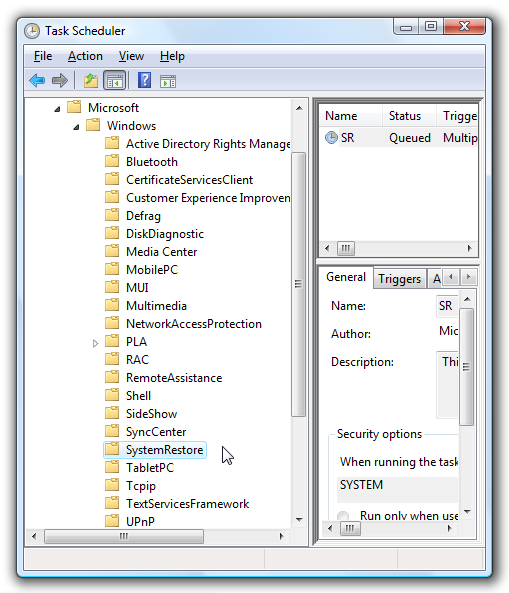Click scroll down arrow in tree pane
Viewport: 509px width, 593px height.
[x=299, y=520]
